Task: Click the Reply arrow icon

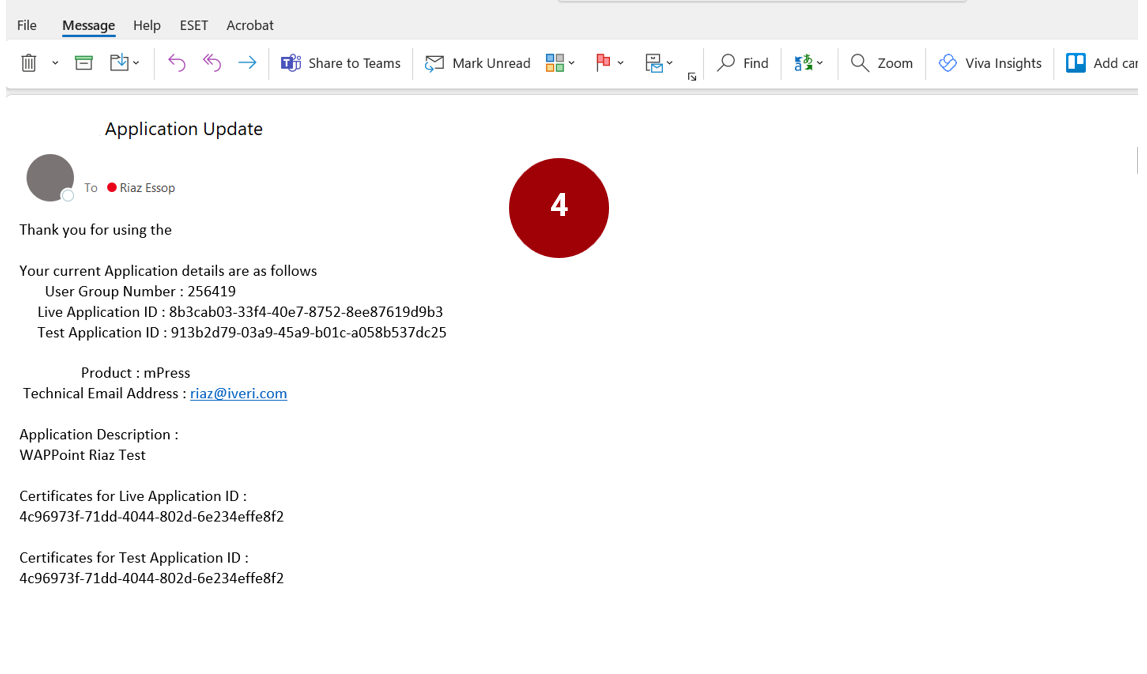Action: pyautogui.click(x=176, y=63)
